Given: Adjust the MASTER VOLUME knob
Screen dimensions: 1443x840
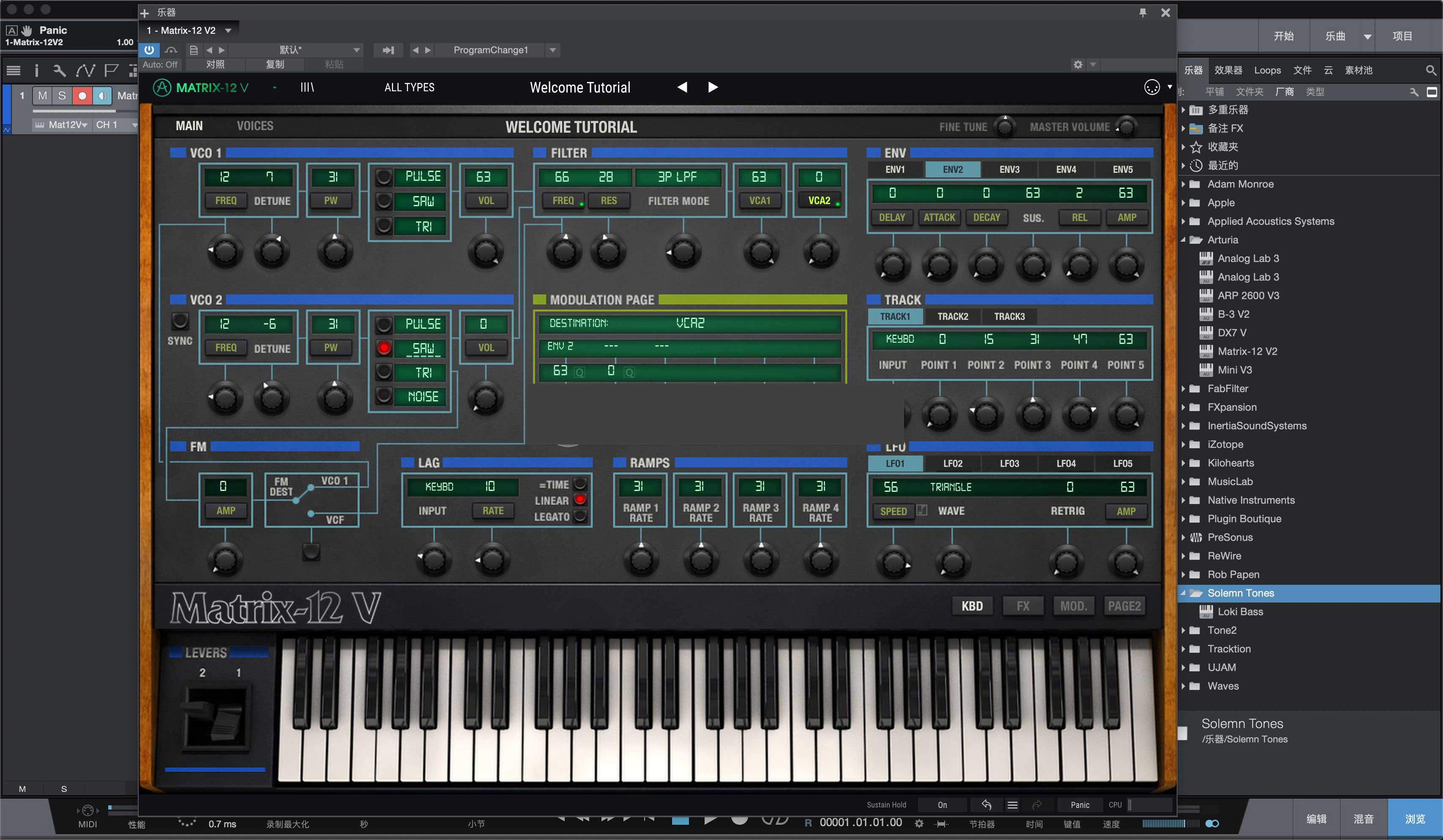Looking at the screenshot, I should click(1126, 126).
